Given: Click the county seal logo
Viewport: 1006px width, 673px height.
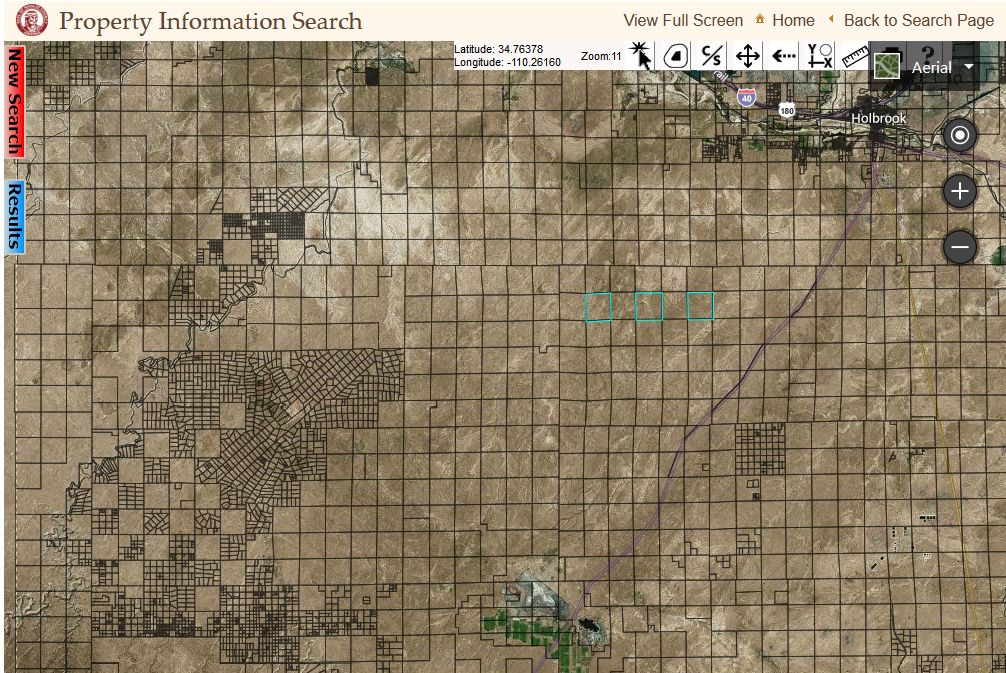Looking at the screenshot, I should click(31, 20).
